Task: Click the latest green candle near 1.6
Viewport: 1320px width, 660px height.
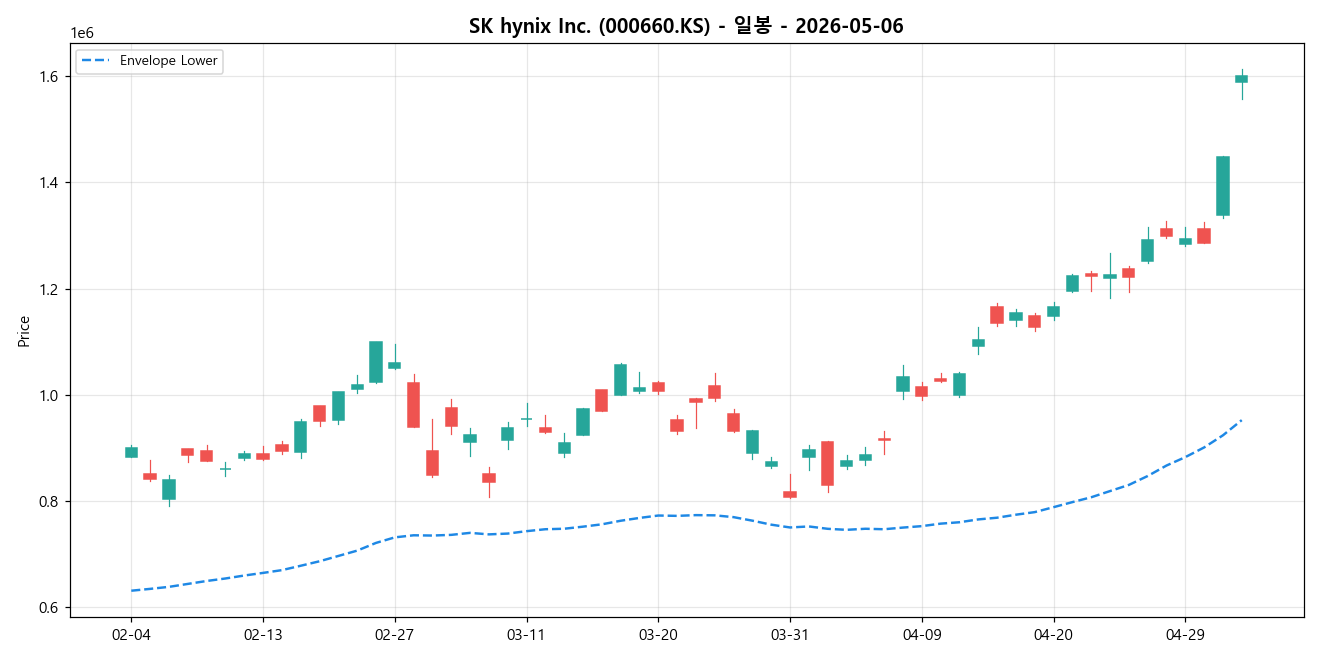Action: (1241, 79)
